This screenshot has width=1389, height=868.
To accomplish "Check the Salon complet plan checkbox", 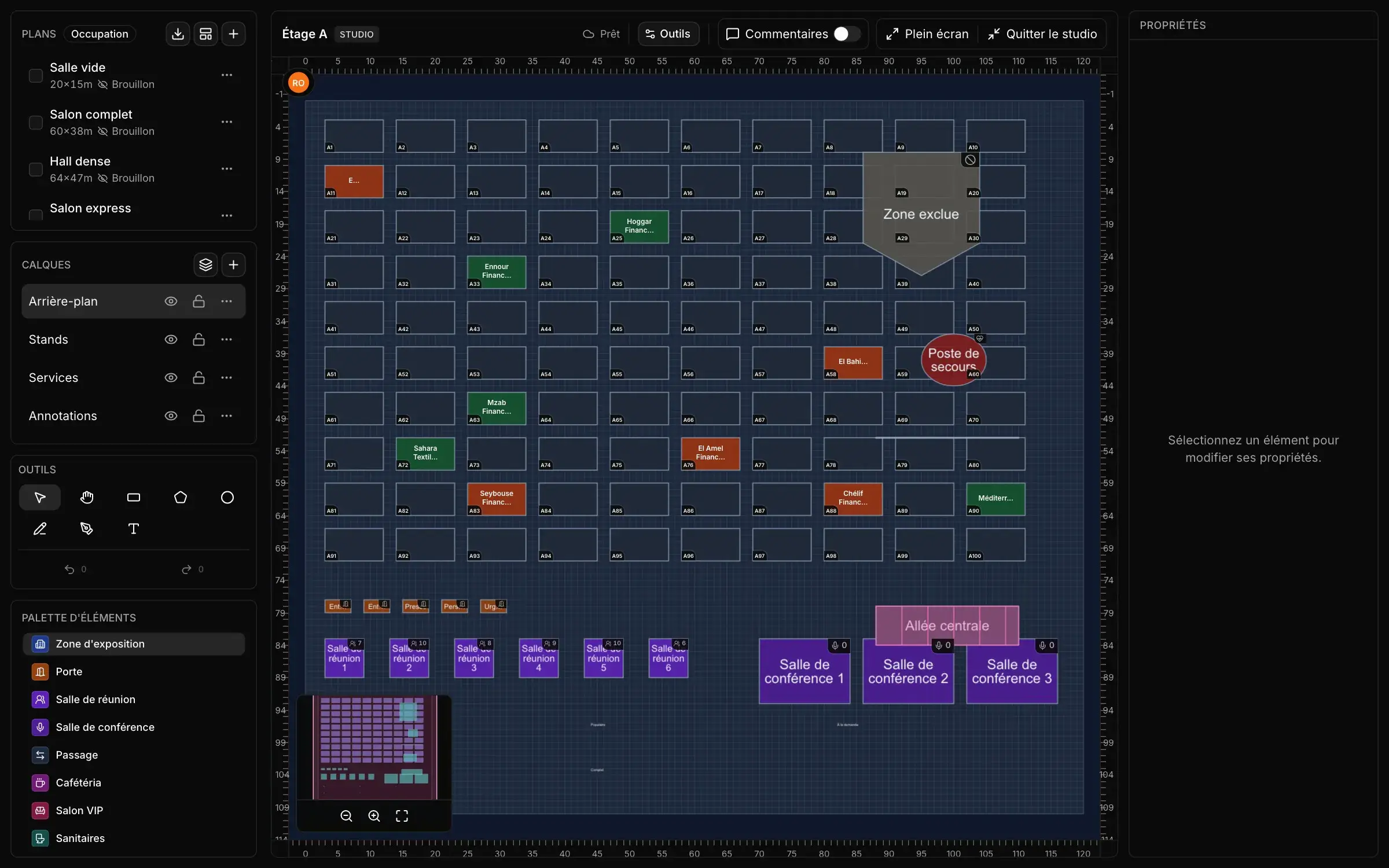I will (x=36, y=123).
